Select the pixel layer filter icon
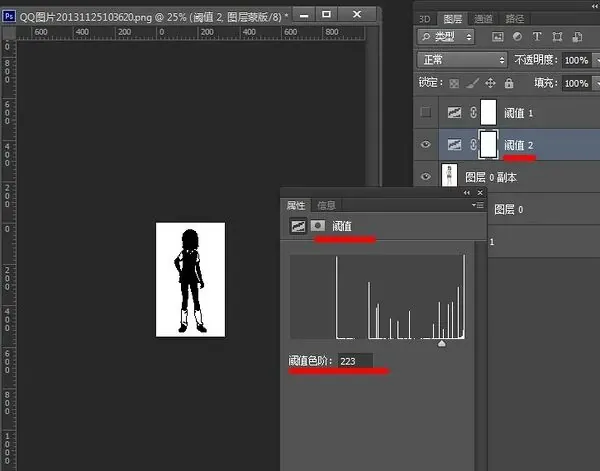This screenshot has height=471, width=600. [497, 37]
